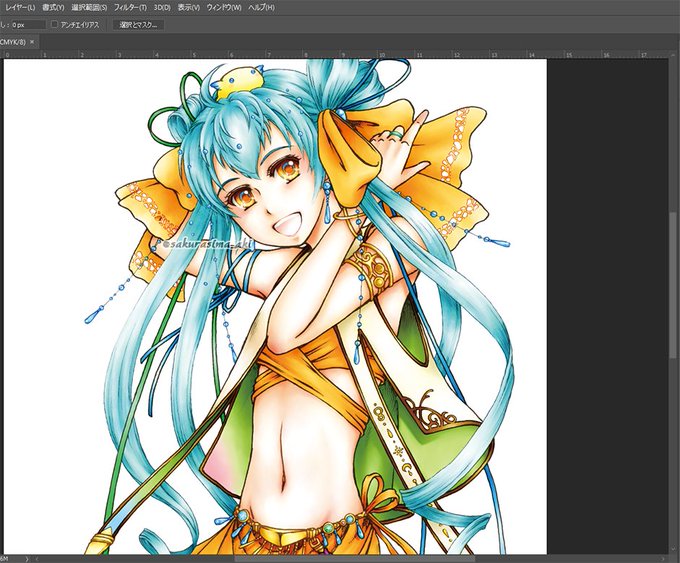680x563 pixels.
Task: Open the 選択範囲(S) menu
Action: pyautogui.click(x=89, y=8)
